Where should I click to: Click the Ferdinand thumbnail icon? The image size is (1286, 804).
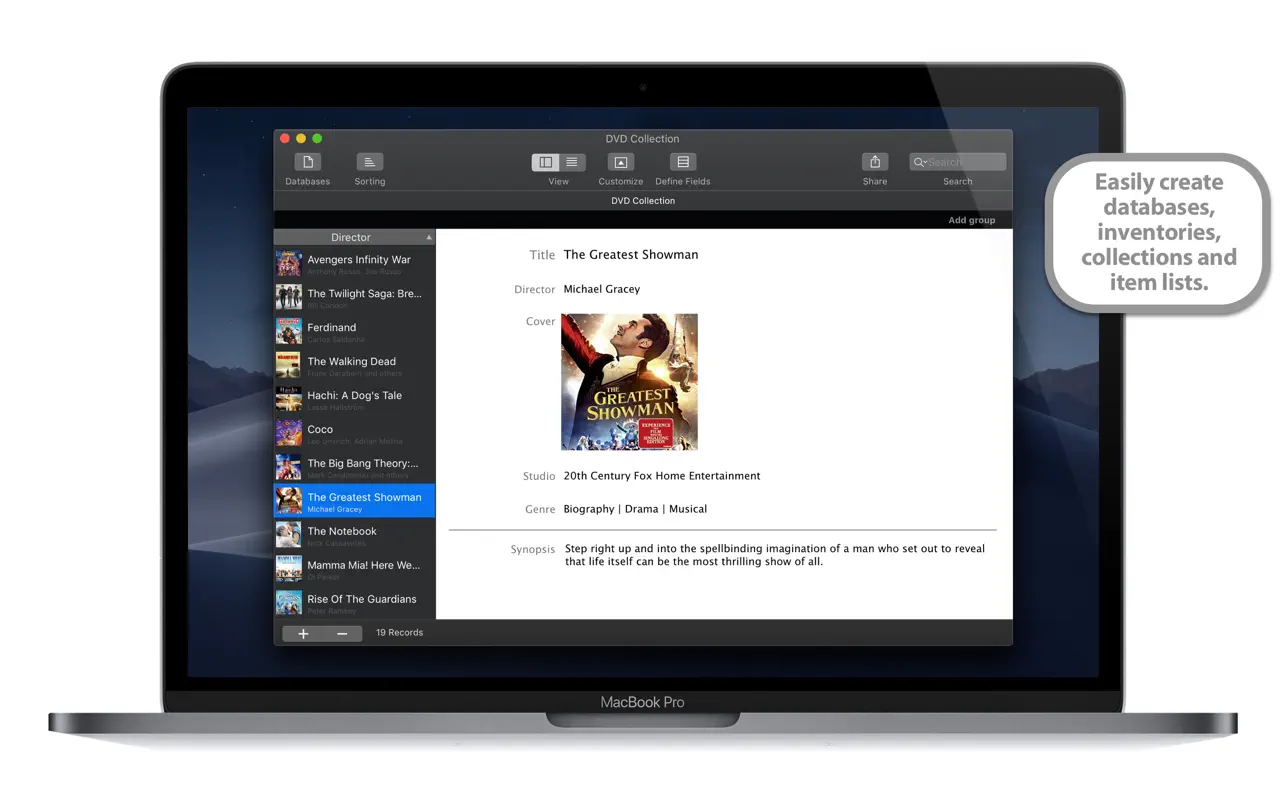289,332
